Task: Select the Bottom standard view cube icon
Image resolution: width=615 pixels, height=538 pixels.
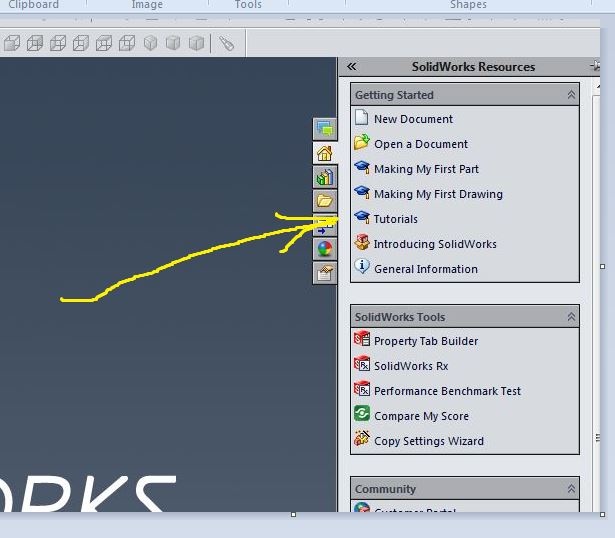Action: pyautogui.click(x=127, y=43)
